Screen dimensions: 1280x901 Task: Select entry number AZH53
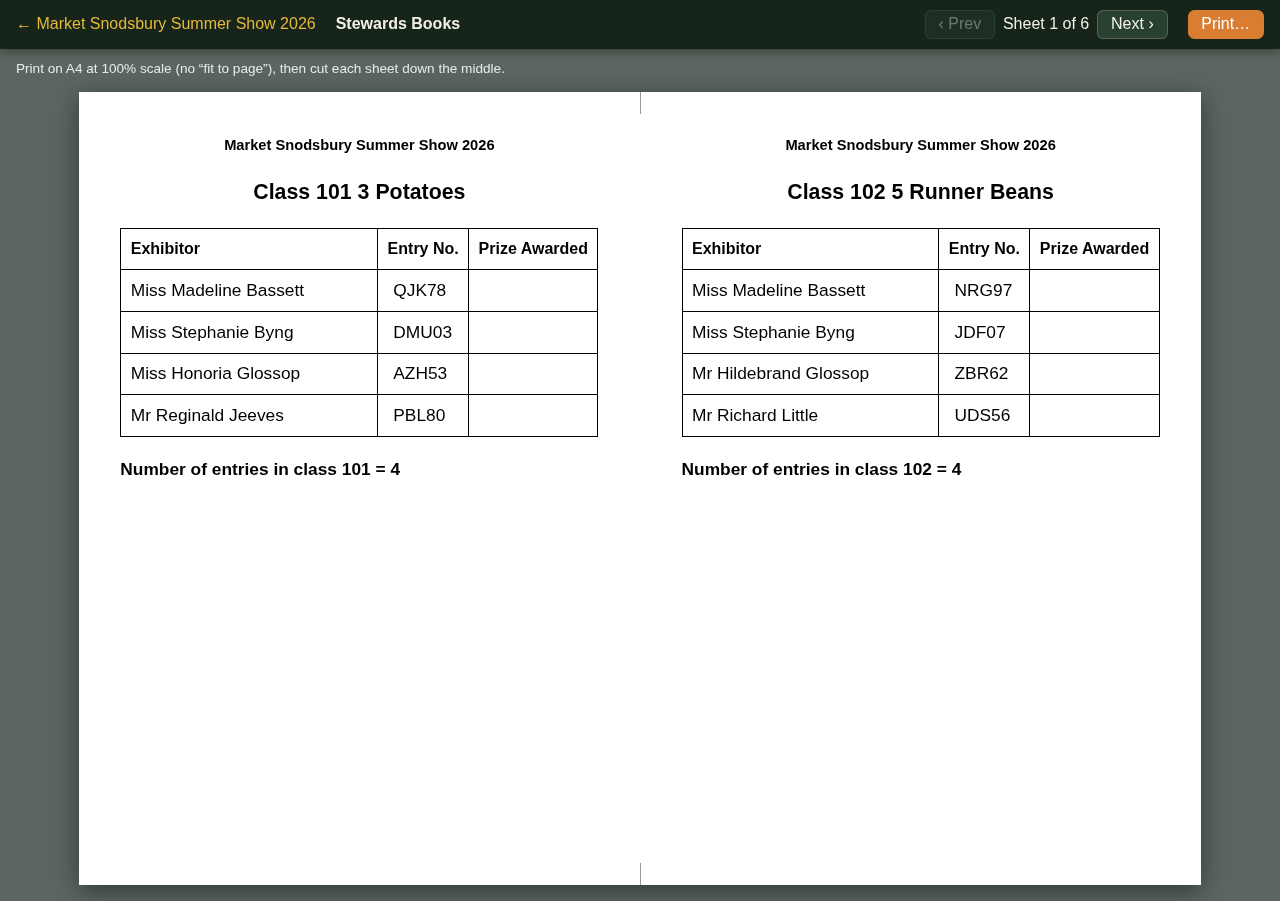[x=420, y=374]
